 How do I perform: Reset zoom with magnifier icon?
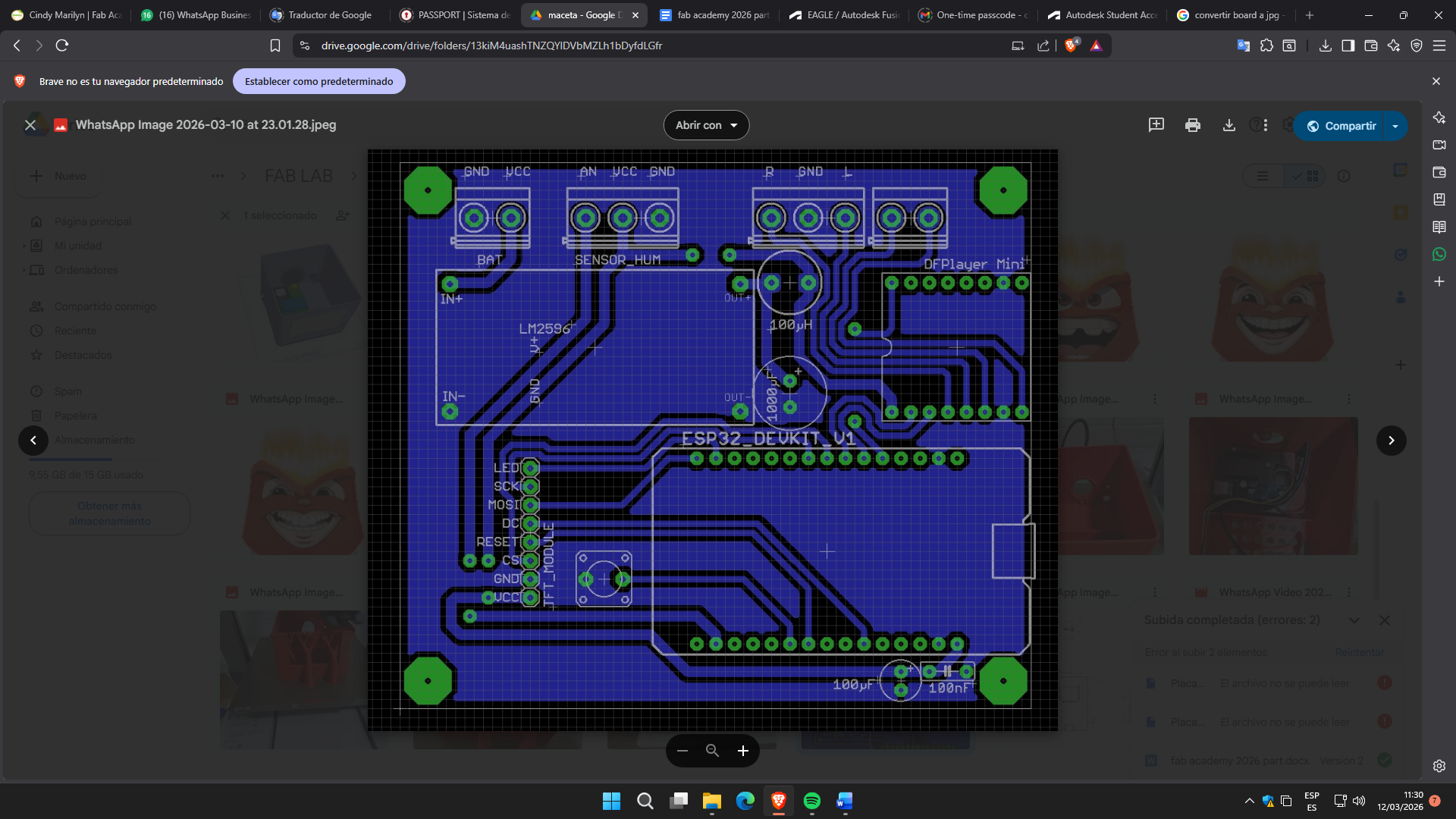pyautogui.click(x=712, y=751)
